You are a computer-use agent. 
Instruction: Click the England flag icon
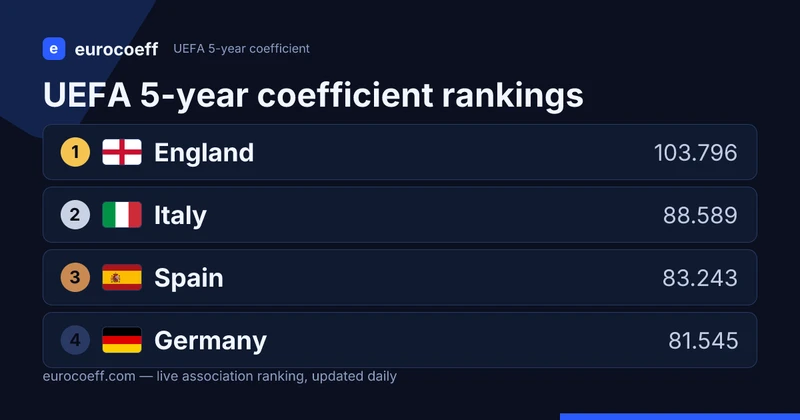[122, 152]
